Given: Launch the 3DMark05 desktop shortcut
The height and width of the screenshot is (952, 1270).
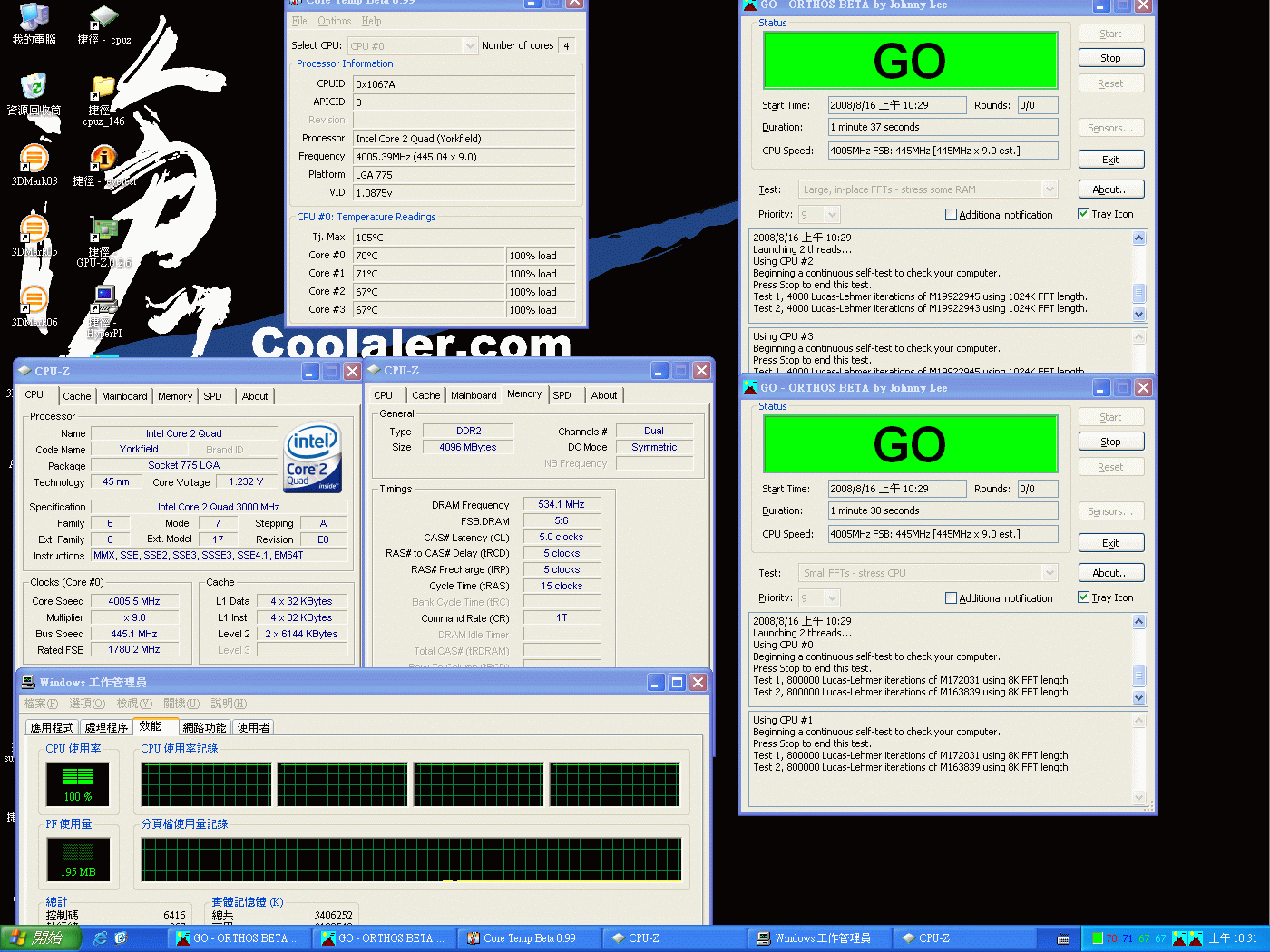Looking at the screenshot, I should 34,236.
